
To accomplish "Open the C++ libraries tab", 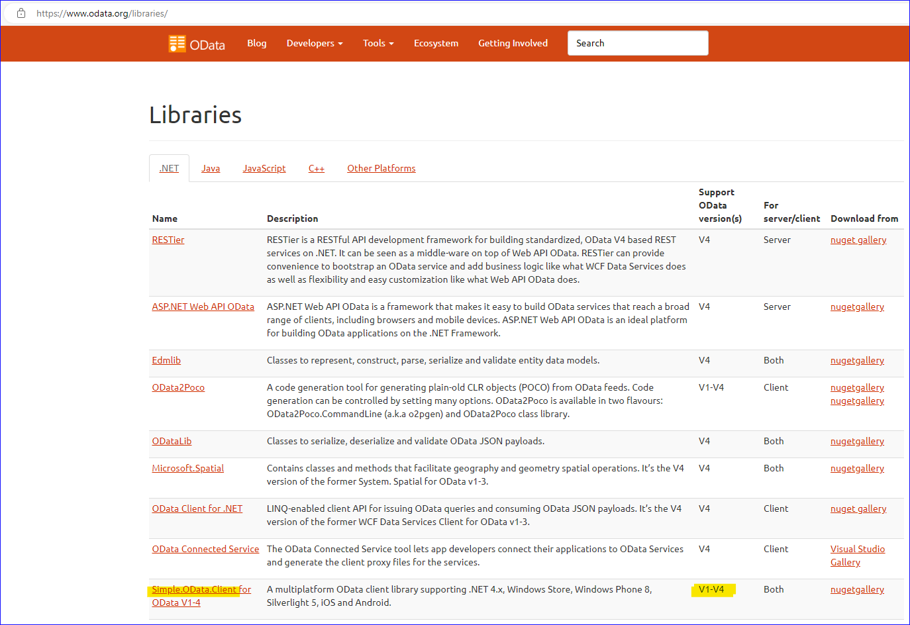I will coord(316,168).
